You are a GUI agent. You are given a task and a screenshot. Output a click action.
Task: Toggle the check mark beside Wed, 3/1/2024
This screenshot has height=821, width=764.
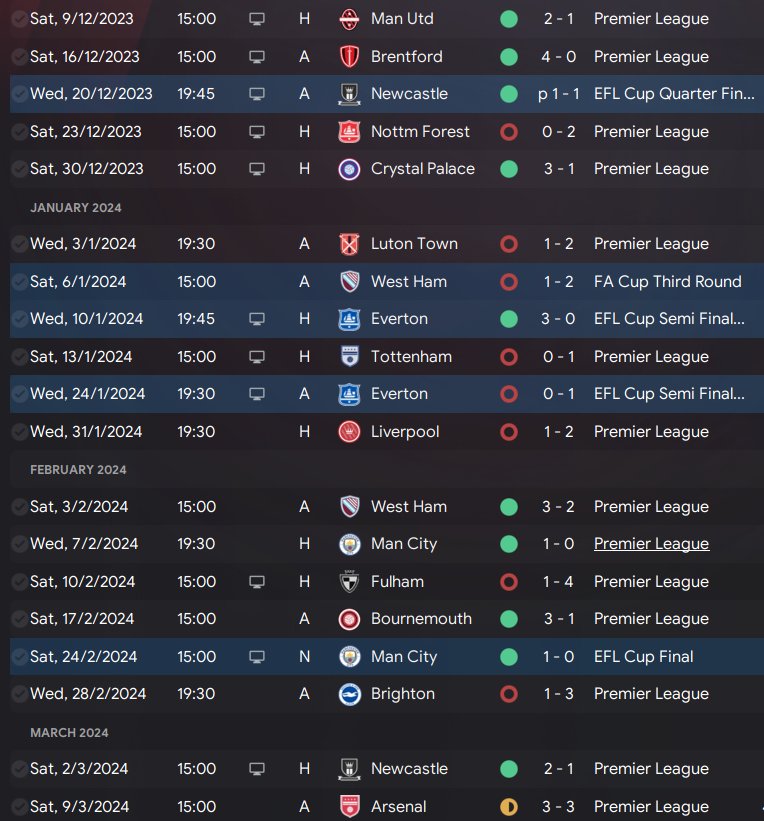(x=19, y=244)
